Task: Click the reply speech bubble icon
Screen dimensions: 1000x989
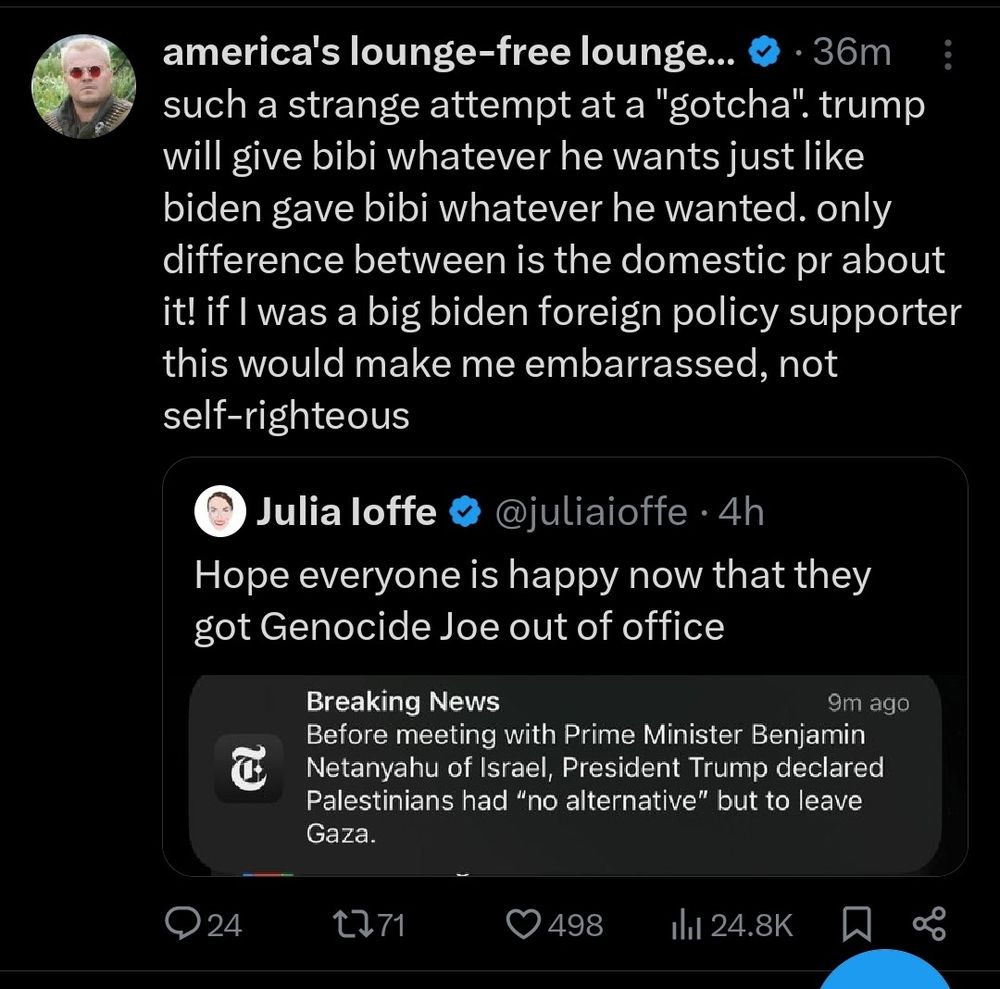Action: 182,924
